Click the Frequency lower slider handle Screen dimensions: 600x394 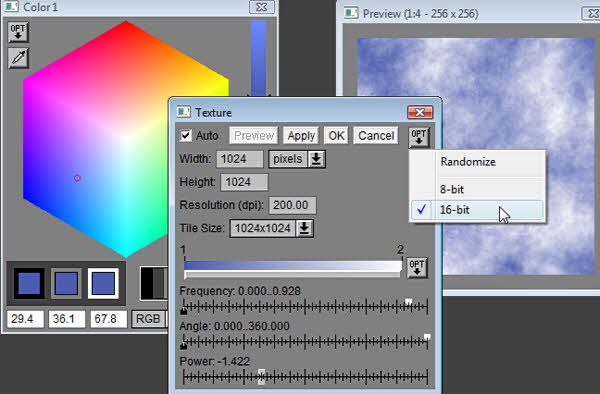pyautogui.click(x=184, y=311)
